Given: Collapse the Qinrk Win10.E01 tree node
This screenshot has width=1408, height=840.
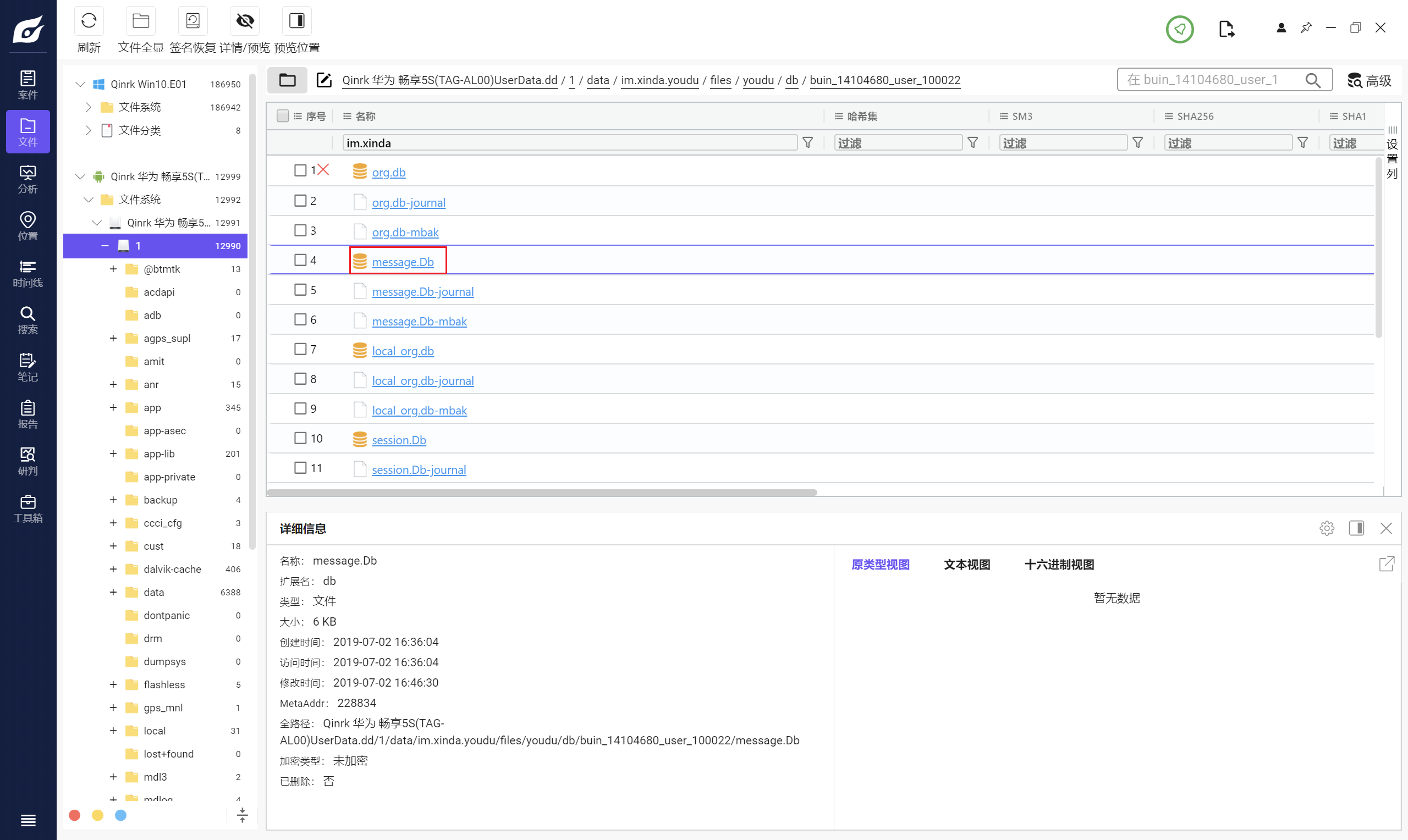Looking at the screenshot, I should click(80, 84).
